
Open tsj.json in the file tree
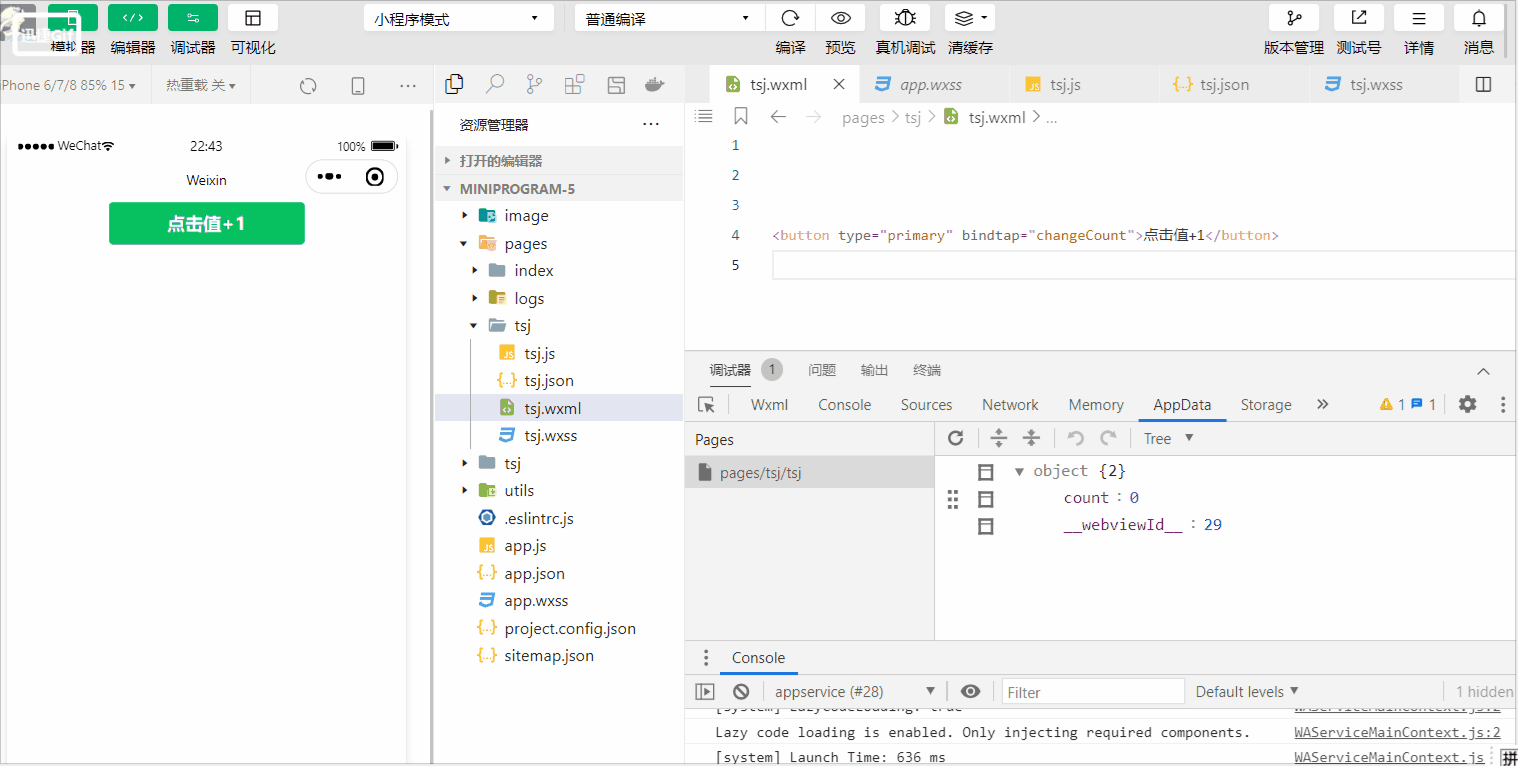click(559, 381)
